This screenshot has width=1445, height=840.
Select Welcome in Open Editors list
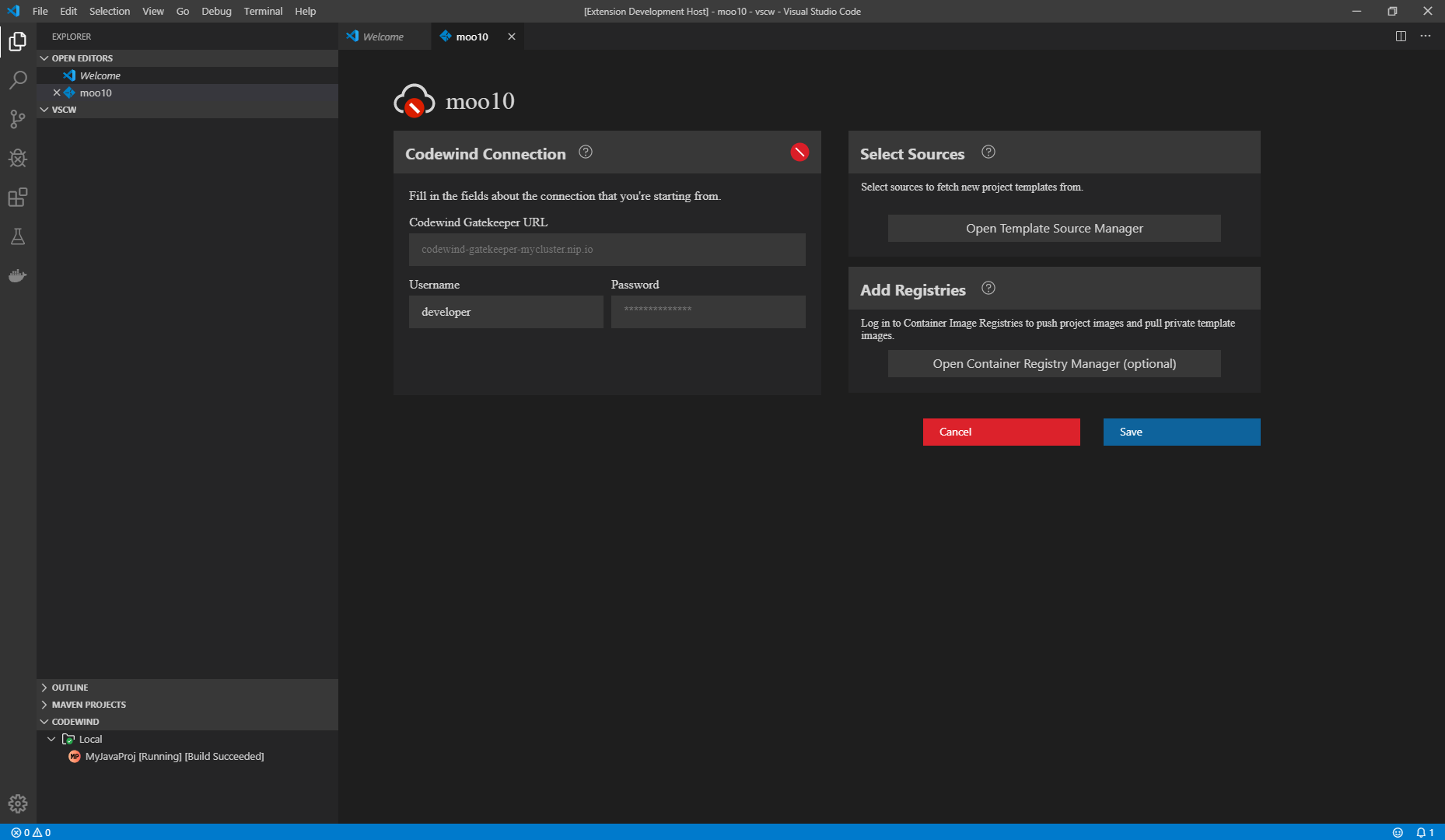point(187,75)
